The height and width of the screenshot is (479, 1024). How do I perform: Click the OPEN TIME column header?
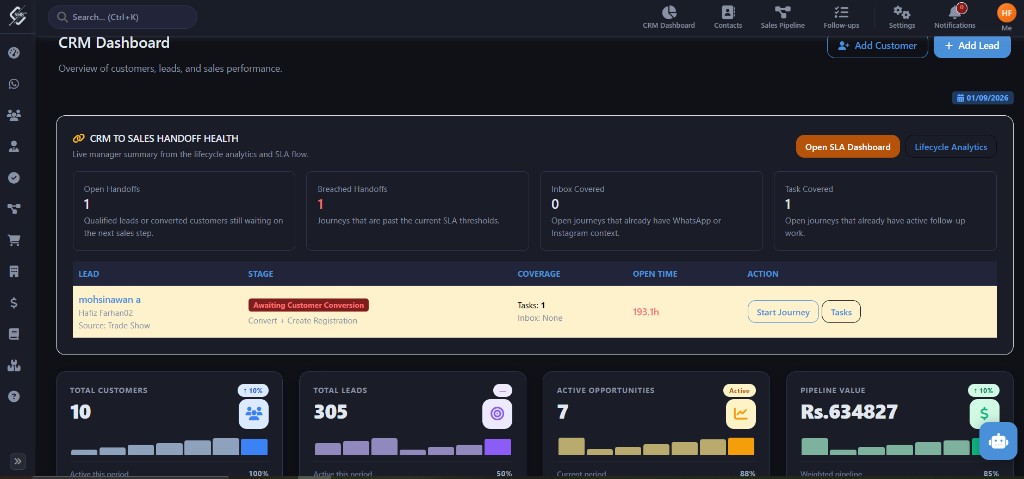coord(655,274)
